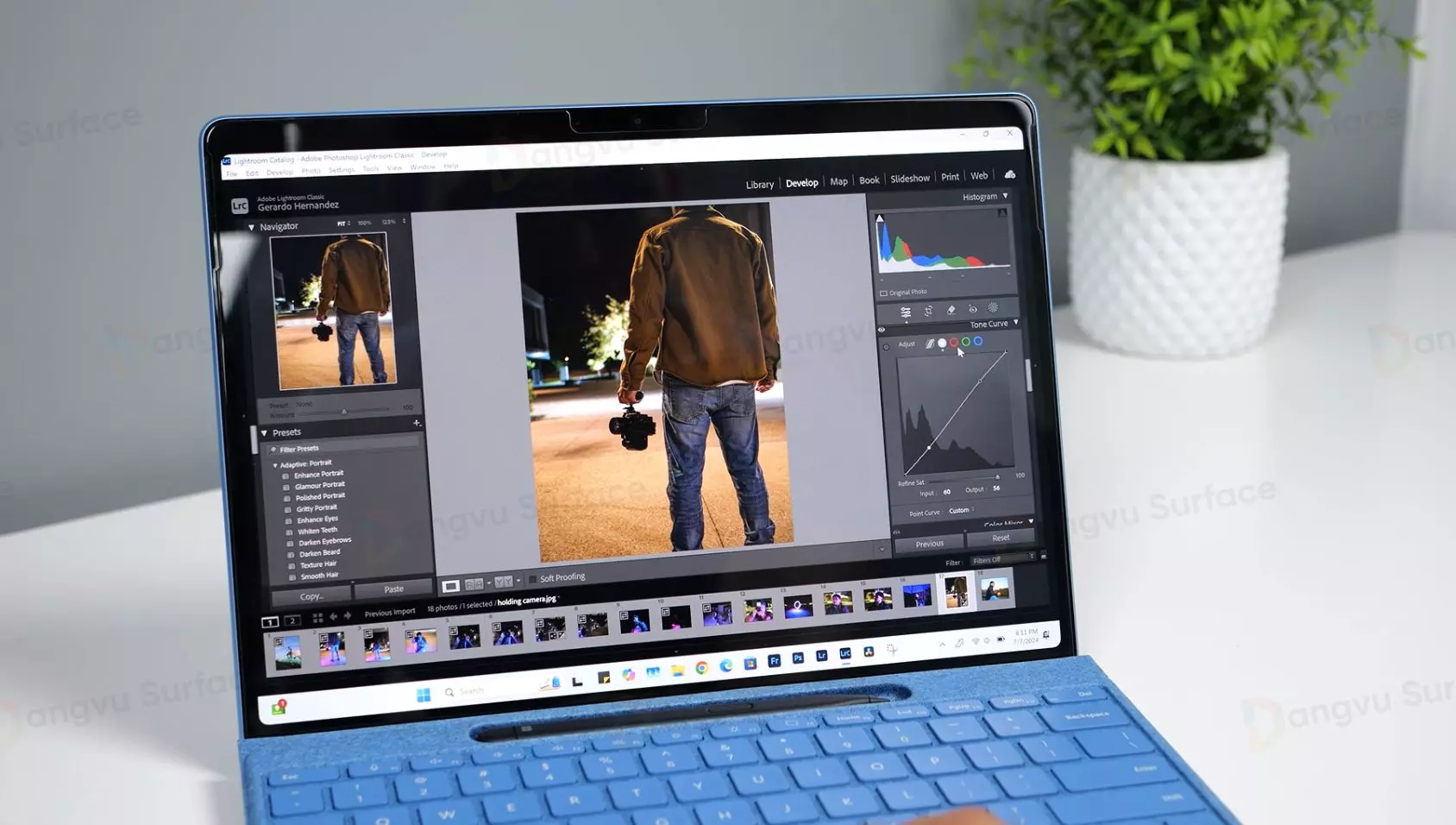The image size is (1456, 825).
Task: Collapse the Navigator panel
Action: [251, 228]
